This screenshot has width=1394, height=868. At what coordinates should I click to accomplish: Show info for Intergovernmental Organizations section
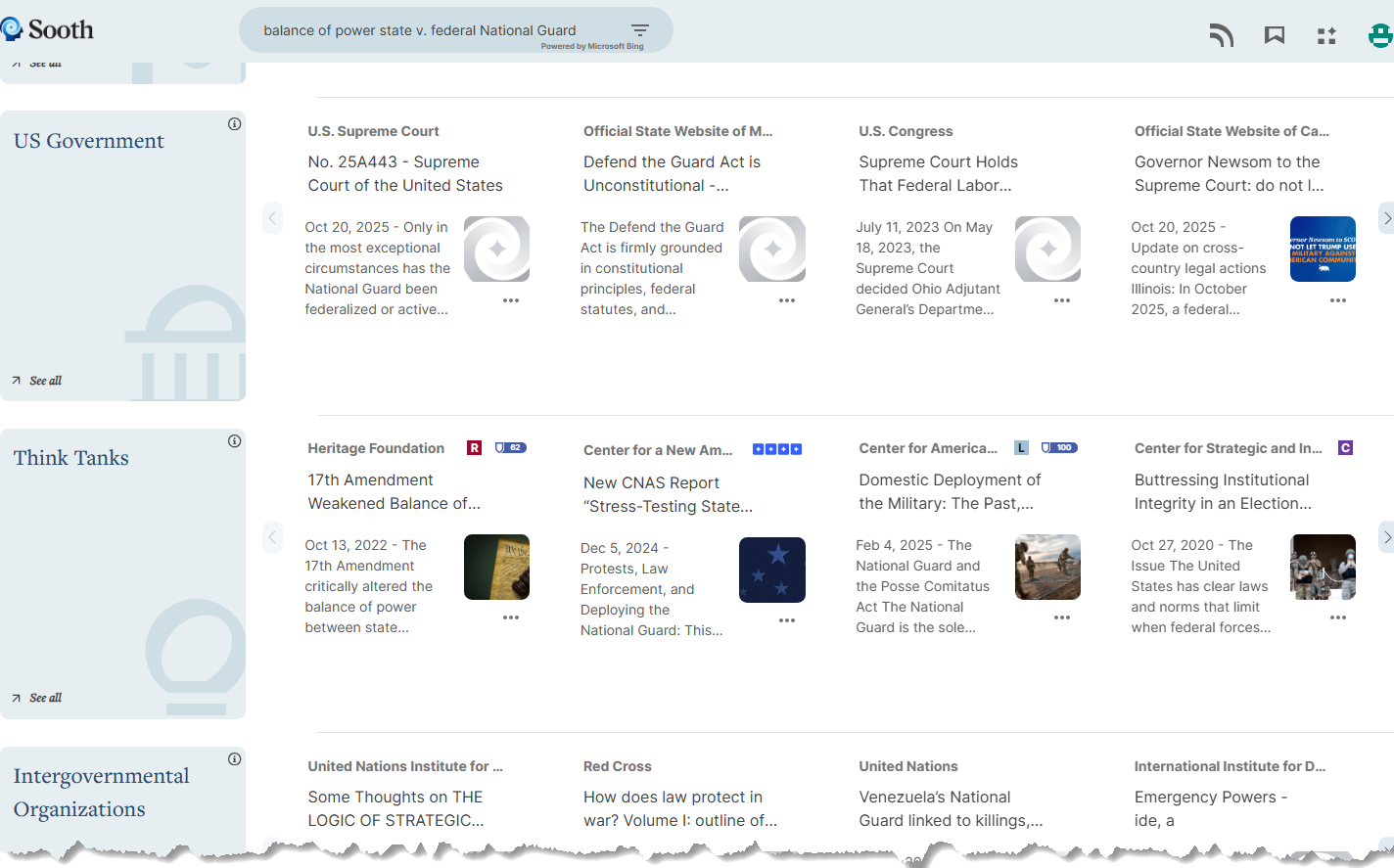(x=235, y=759)
